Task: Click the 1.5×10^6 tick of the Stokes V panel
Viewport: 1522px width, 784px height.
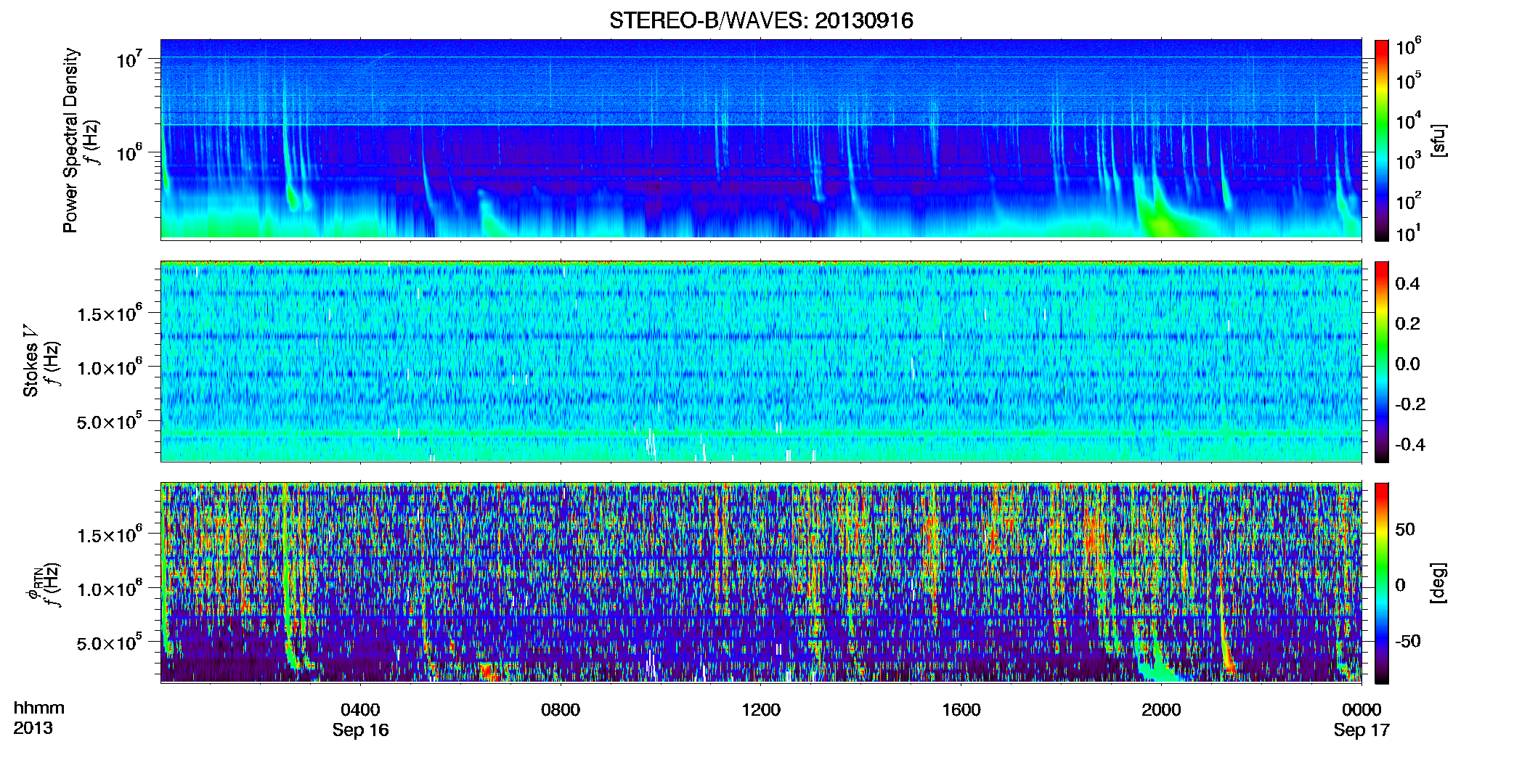Action: (110, 314)
